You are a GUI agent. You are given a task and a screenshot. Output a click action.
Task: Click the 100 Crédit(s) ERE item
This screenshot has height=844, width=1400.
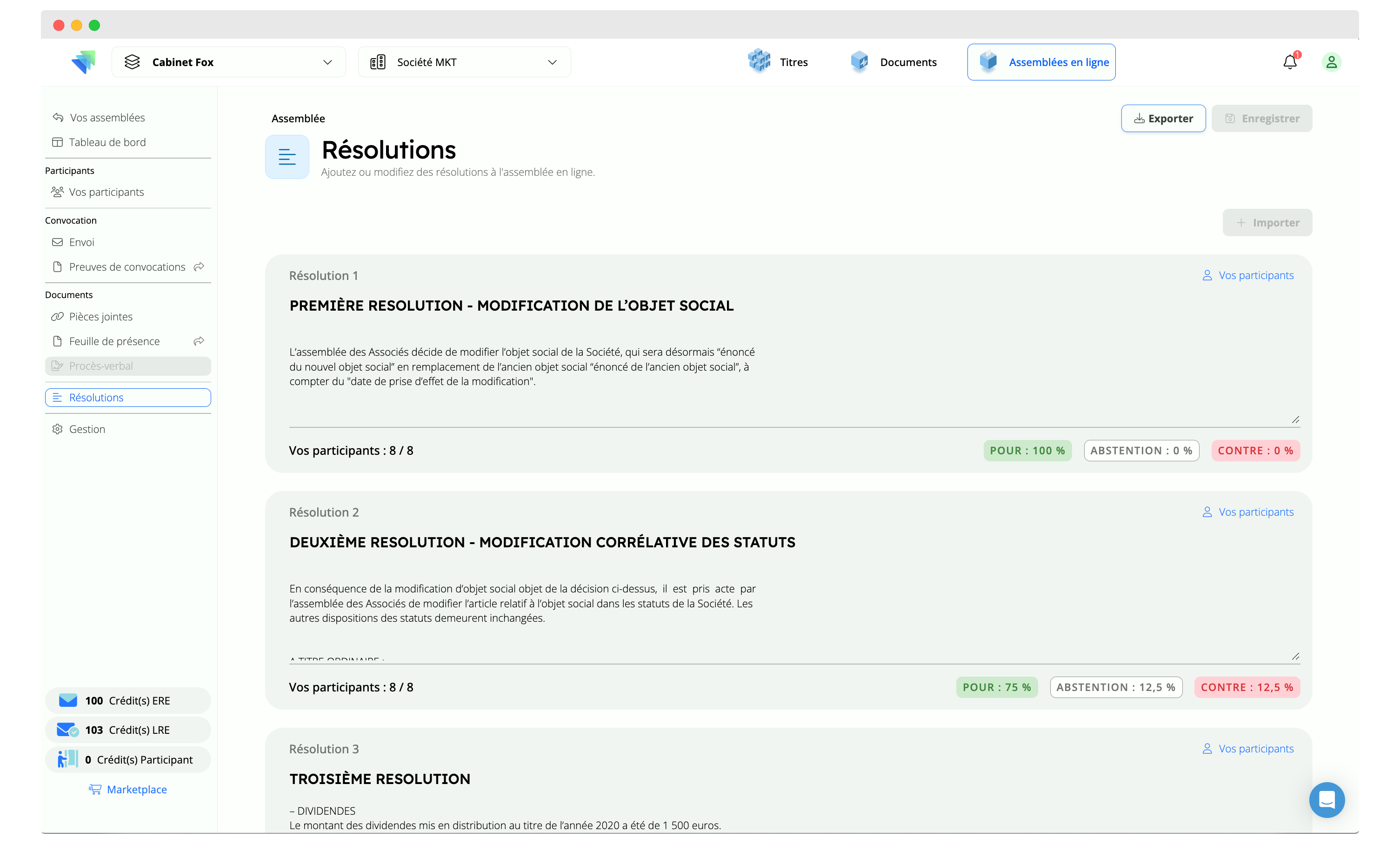click(128, 701)
